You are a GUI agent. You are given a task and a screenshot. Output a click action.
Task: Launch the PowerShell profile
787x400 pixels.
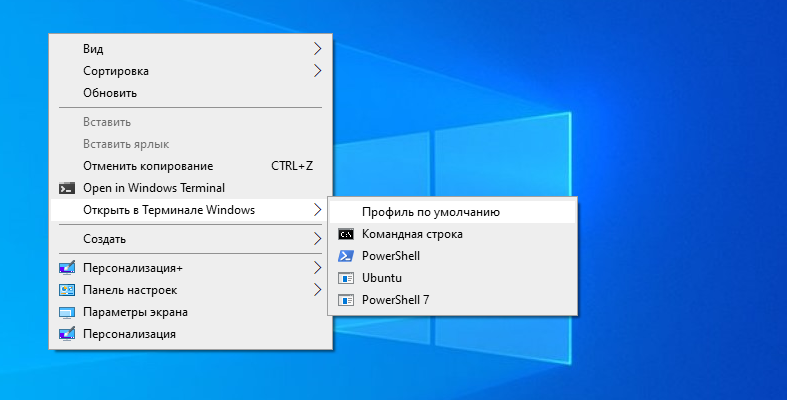click(x=452, y=256)
